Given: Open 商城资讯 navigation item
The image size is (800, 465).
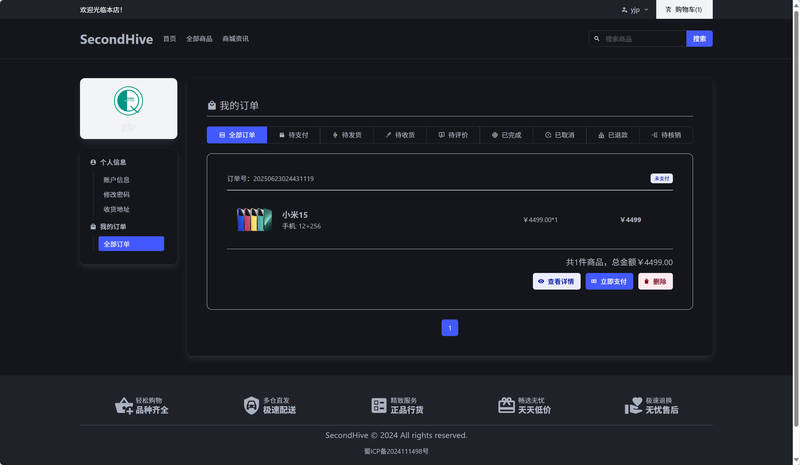Looking at the screenshot, I should (235, 39).
